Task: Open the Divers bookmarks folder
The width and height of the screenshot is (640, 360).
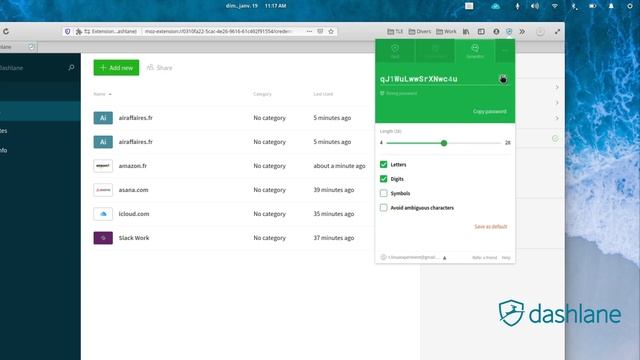Action: coord(420,31)
